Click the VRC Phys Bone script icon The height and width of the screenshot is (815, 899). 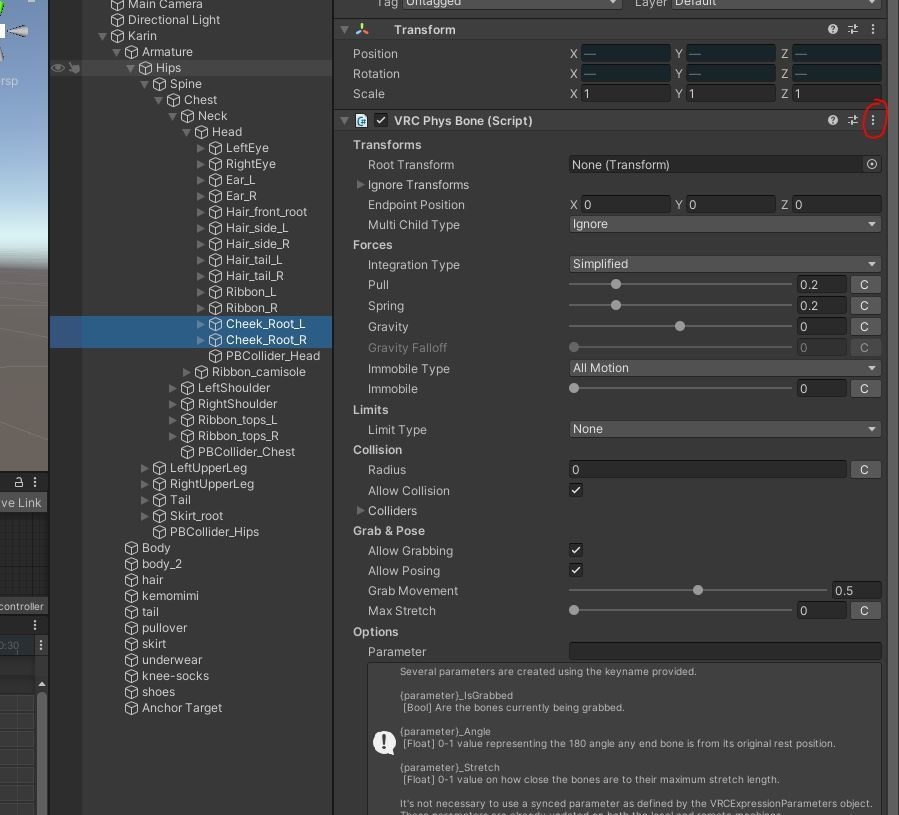pyautogui.click(x=361, y=120)
